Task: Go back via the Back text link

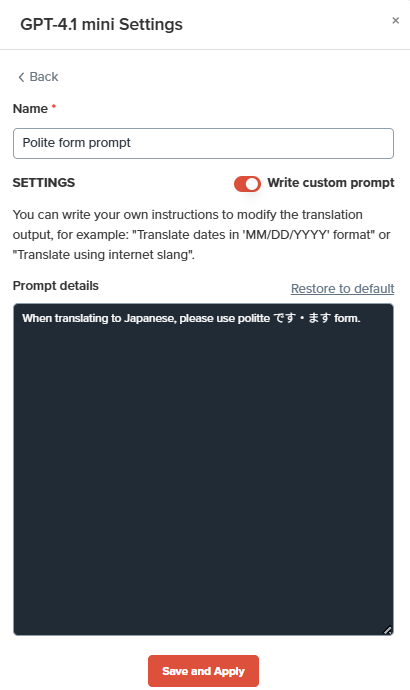Action: (x=44, y=77)
